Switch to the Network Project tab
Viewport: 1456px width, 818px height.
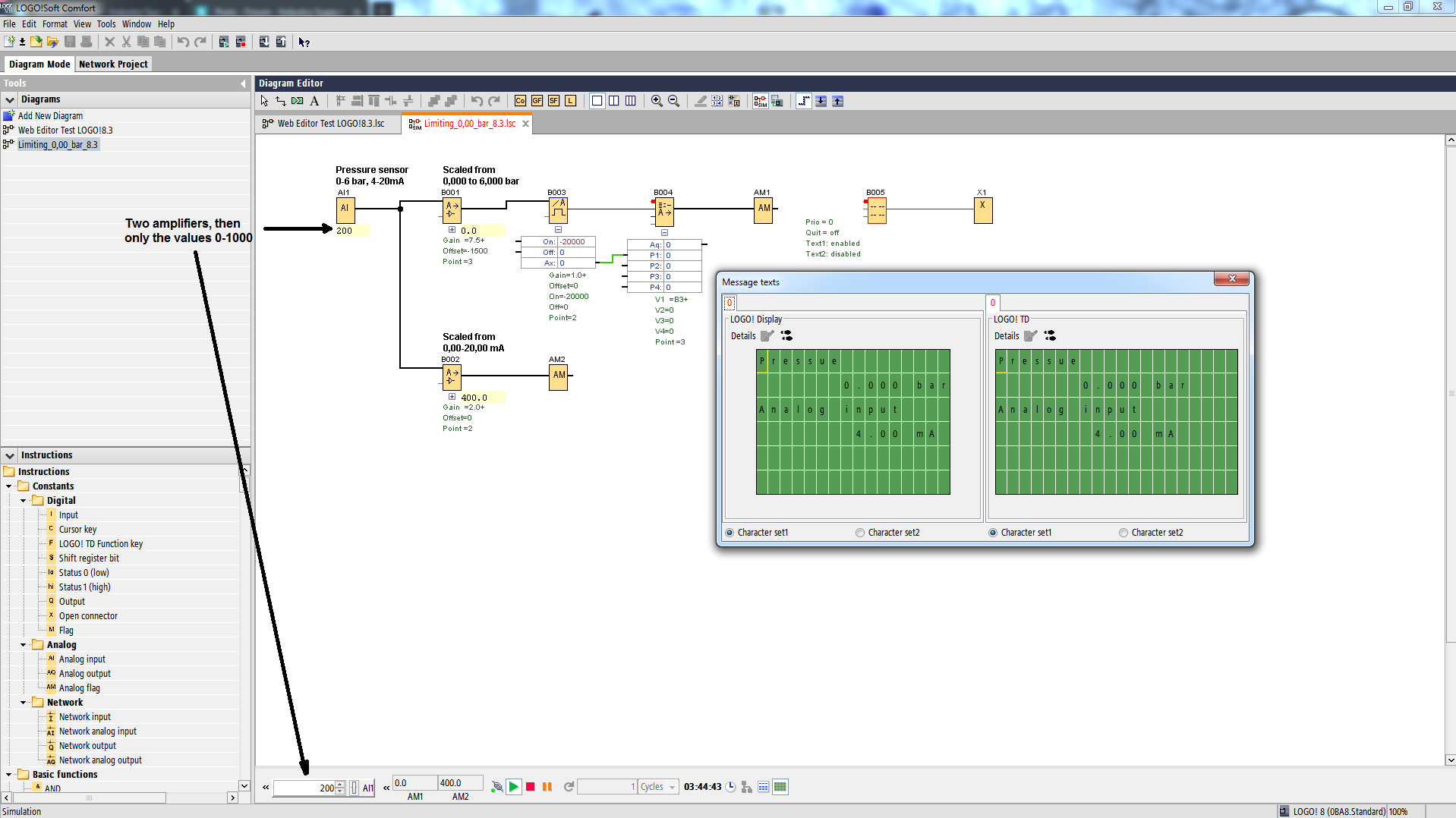[113, 64]
